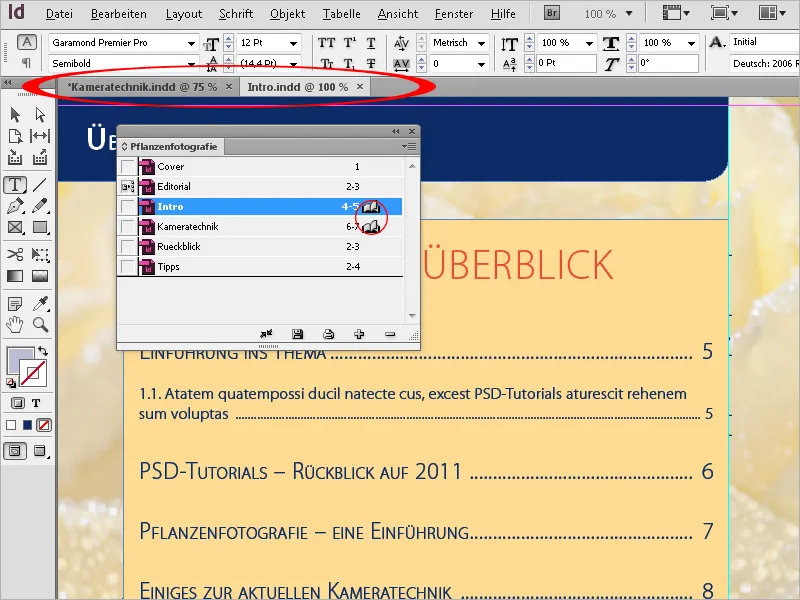
Task: Pick the Pen tool
Action: pos(15,206)
